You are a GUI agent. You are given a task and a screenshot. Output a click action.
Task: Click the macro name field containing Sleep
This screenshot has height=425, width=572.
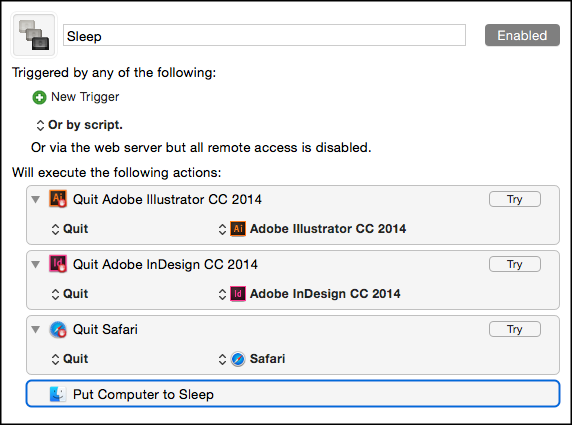point(264,35)
